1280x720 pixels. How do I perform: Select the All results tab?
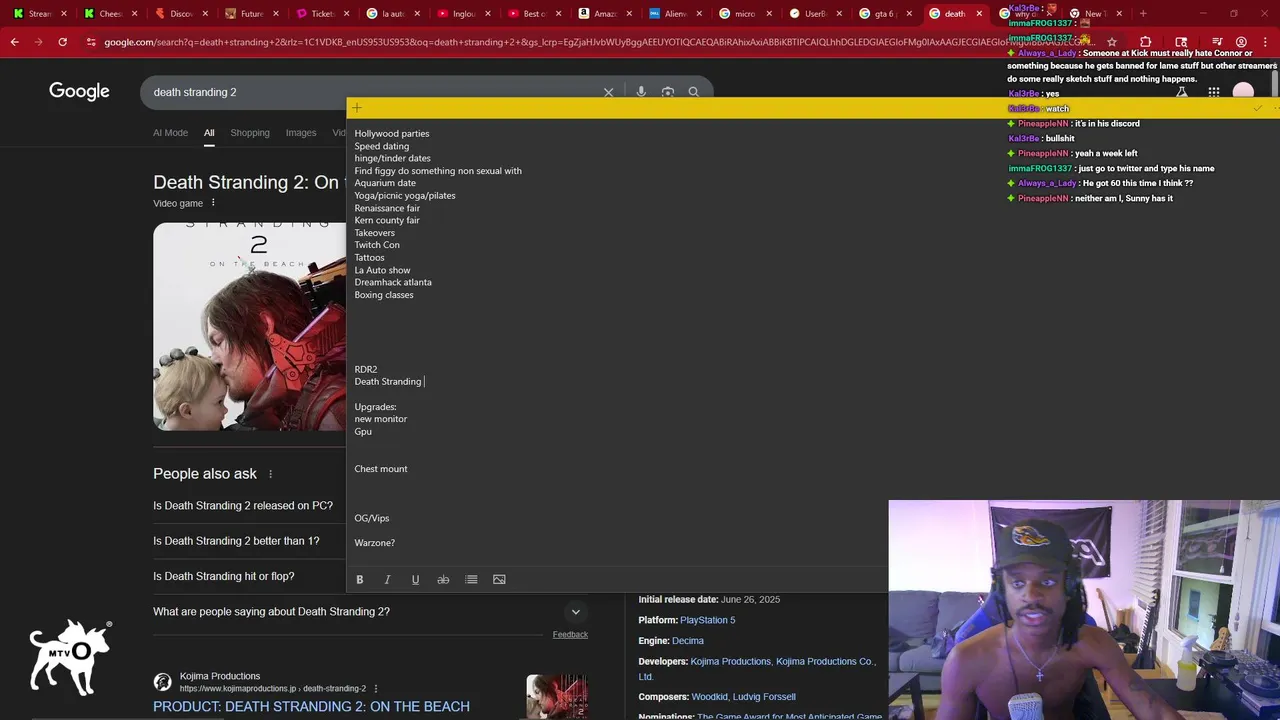(x=209, y=133)
